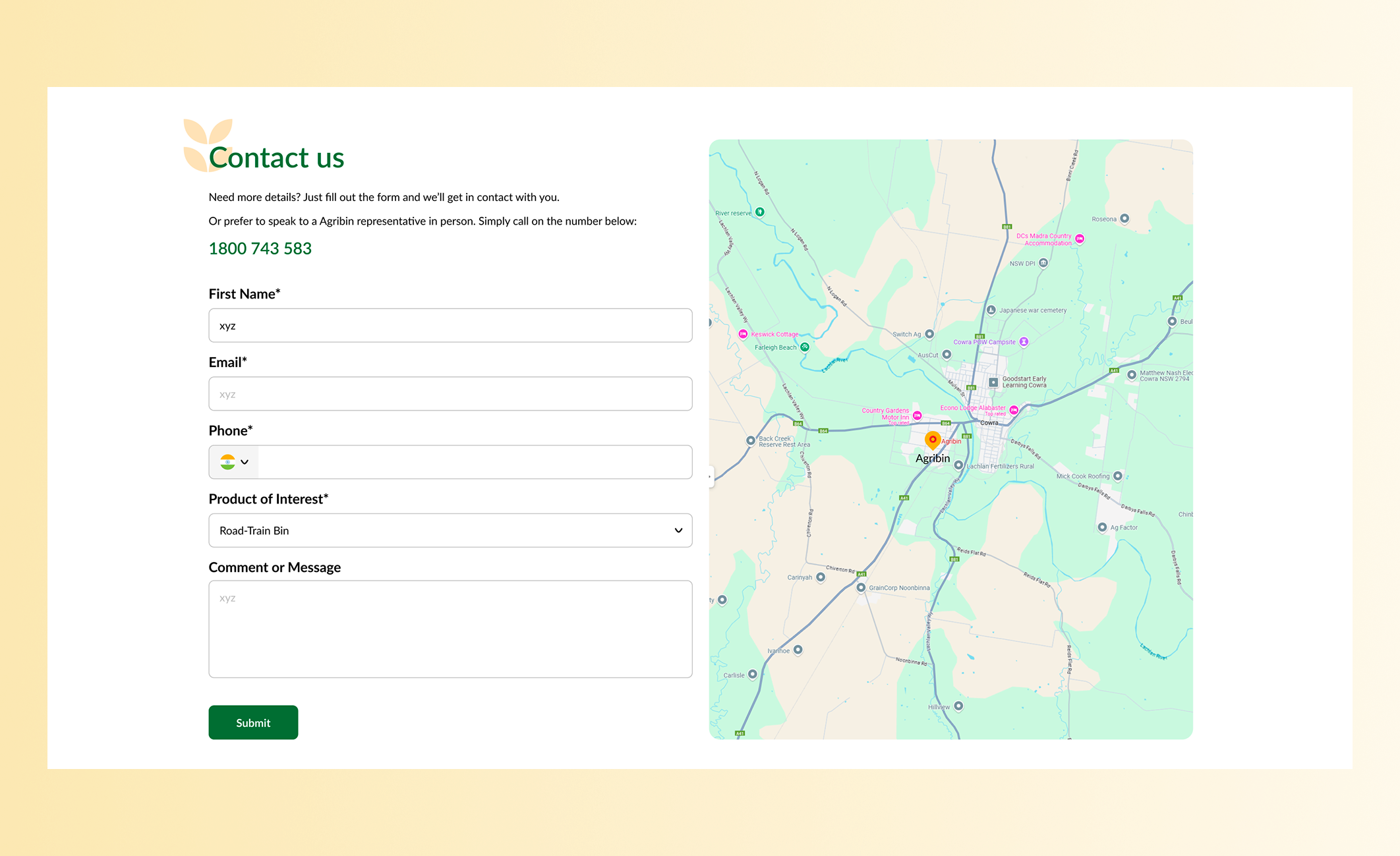Image resolution: width=1400 pixels, height=856 pixels.
Task: Click the Roseona map marker
Action: point(1124,219)
